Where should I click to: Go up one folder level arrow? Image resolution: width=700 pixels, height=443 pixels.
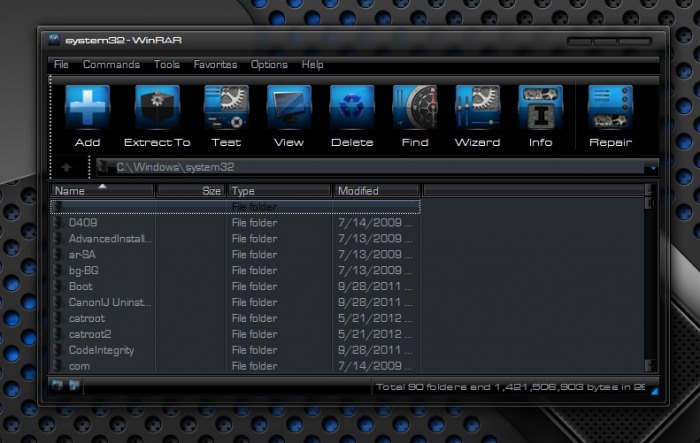coord(67,167)
